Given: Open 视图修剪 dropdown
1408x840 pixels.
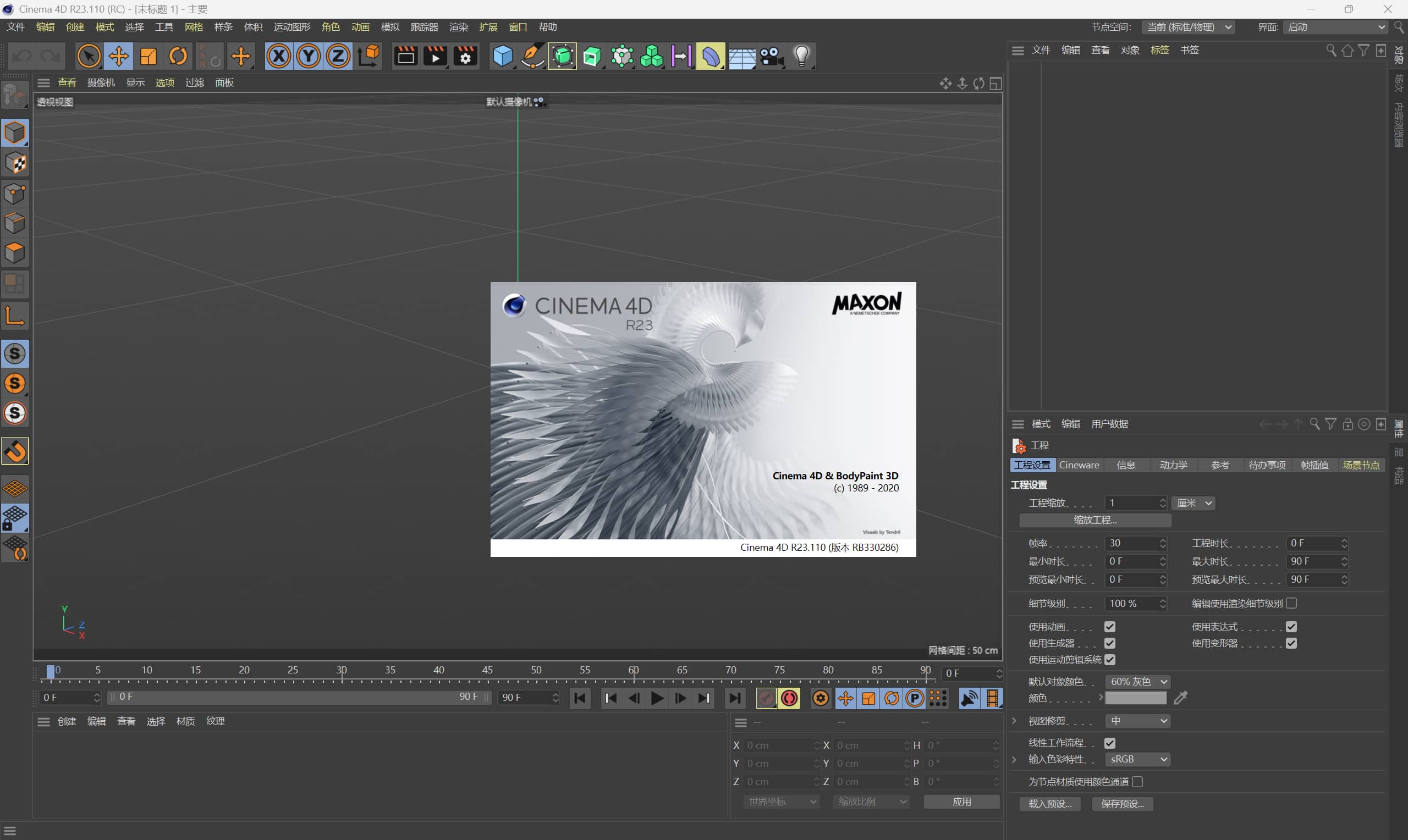Looking at the screenshot, I should coord(1138,721).
